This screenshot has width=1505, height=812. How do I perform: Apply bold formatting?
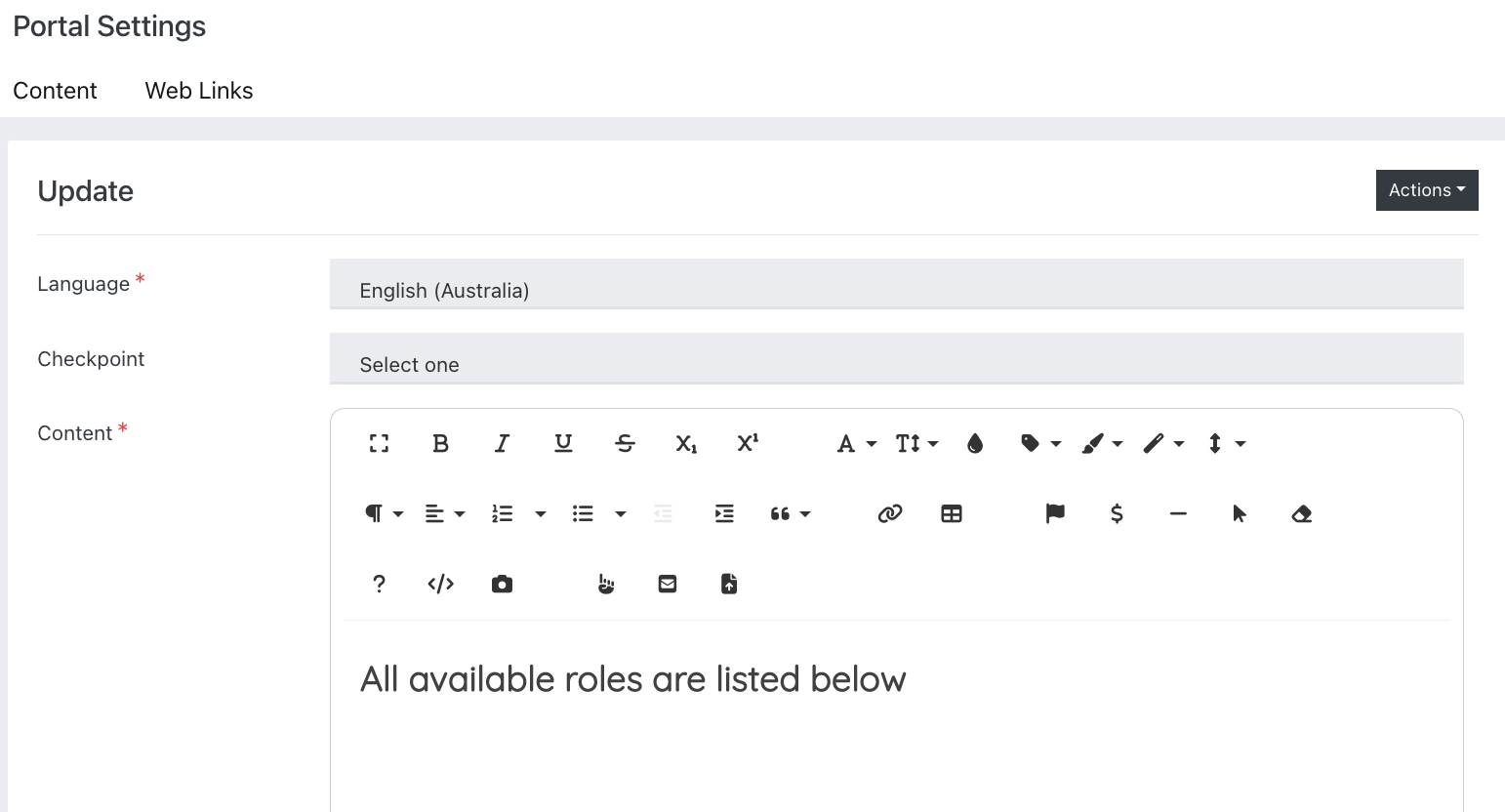pos(441,444)
